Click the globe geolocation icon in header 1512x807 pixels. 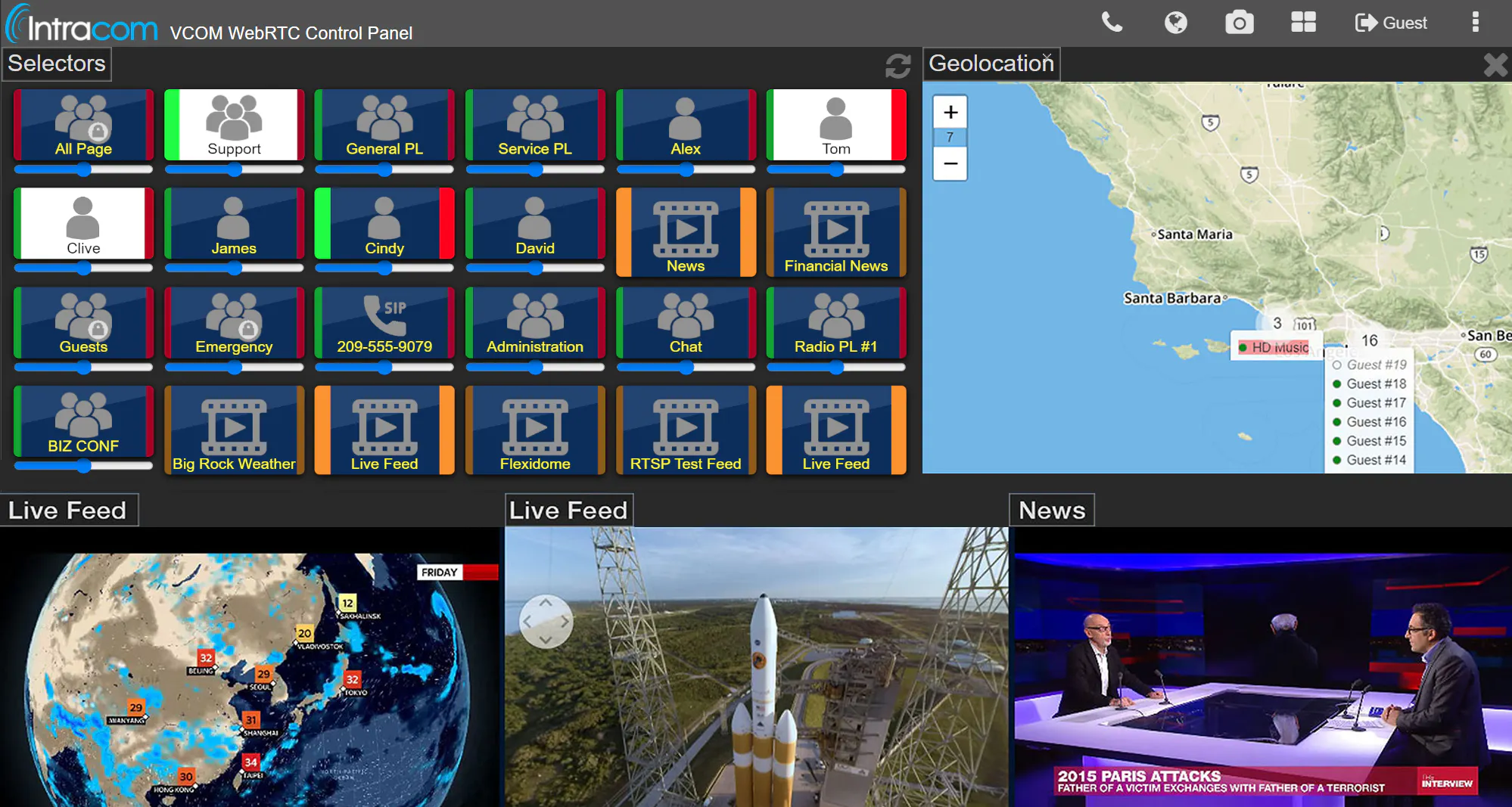pos(1175,23)
